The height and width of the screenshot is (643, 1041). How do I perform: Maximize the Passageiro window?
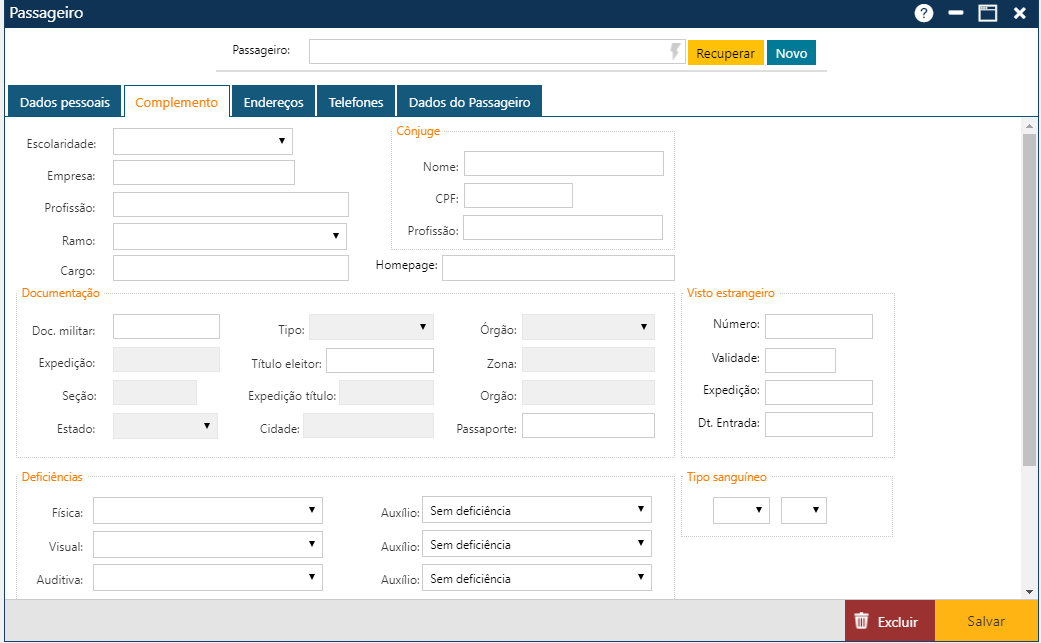[988, 13]
